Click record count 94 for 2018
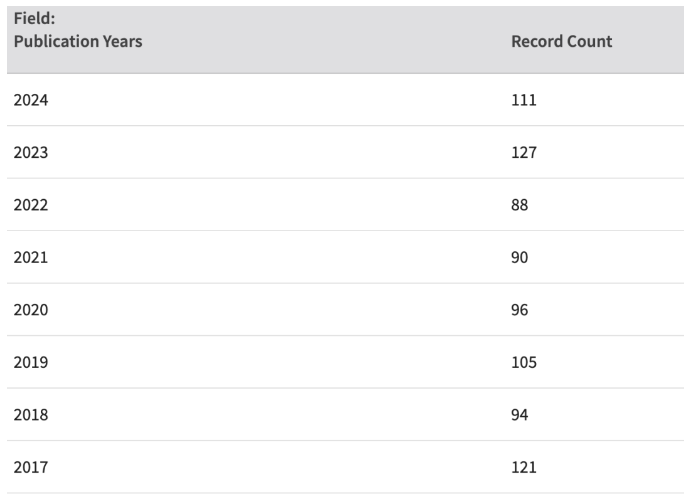 519,415
